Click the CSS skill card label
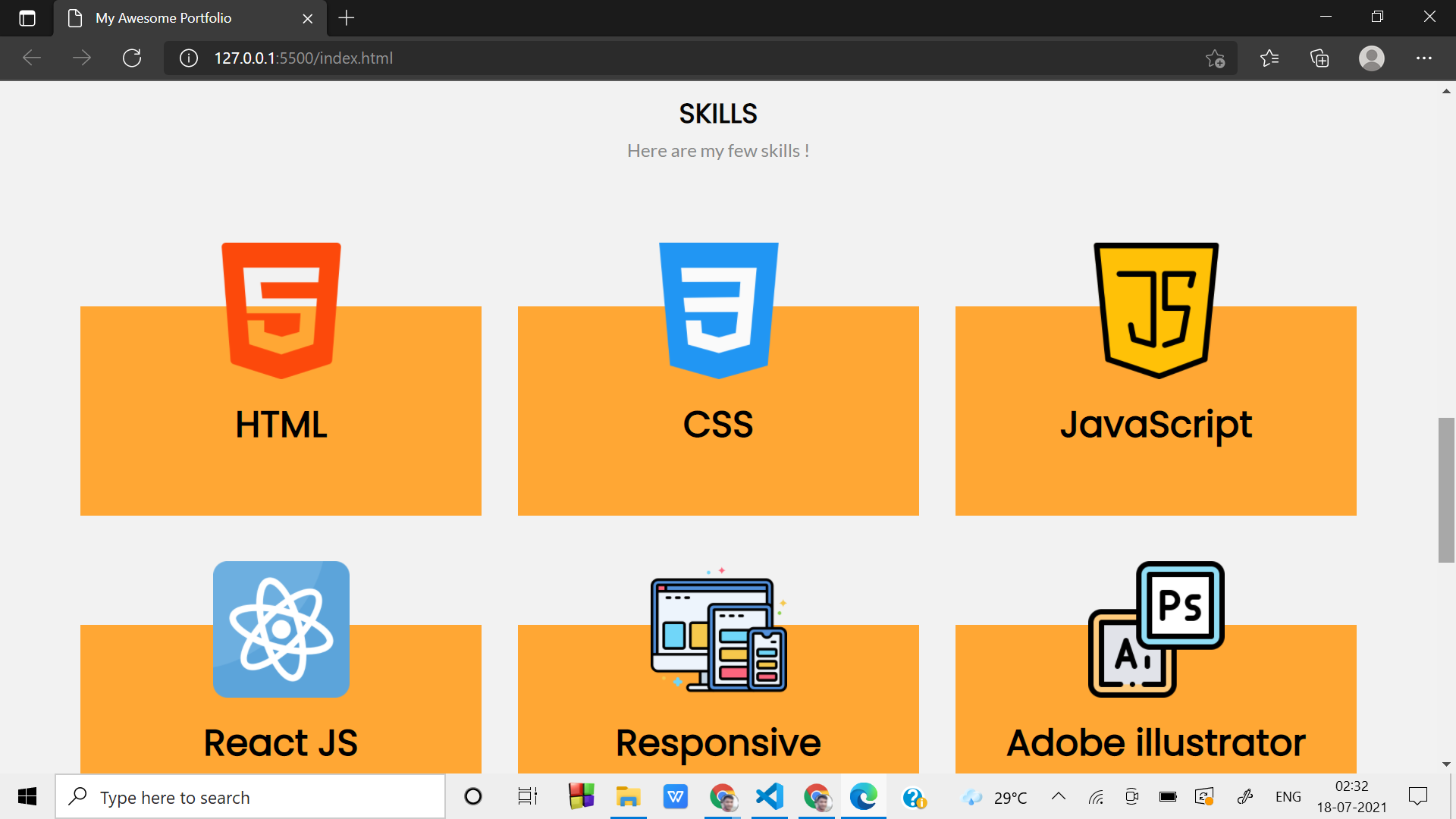Image resolution: width=1456 pixels, height=819 pixels. click(x=718, y=425)
